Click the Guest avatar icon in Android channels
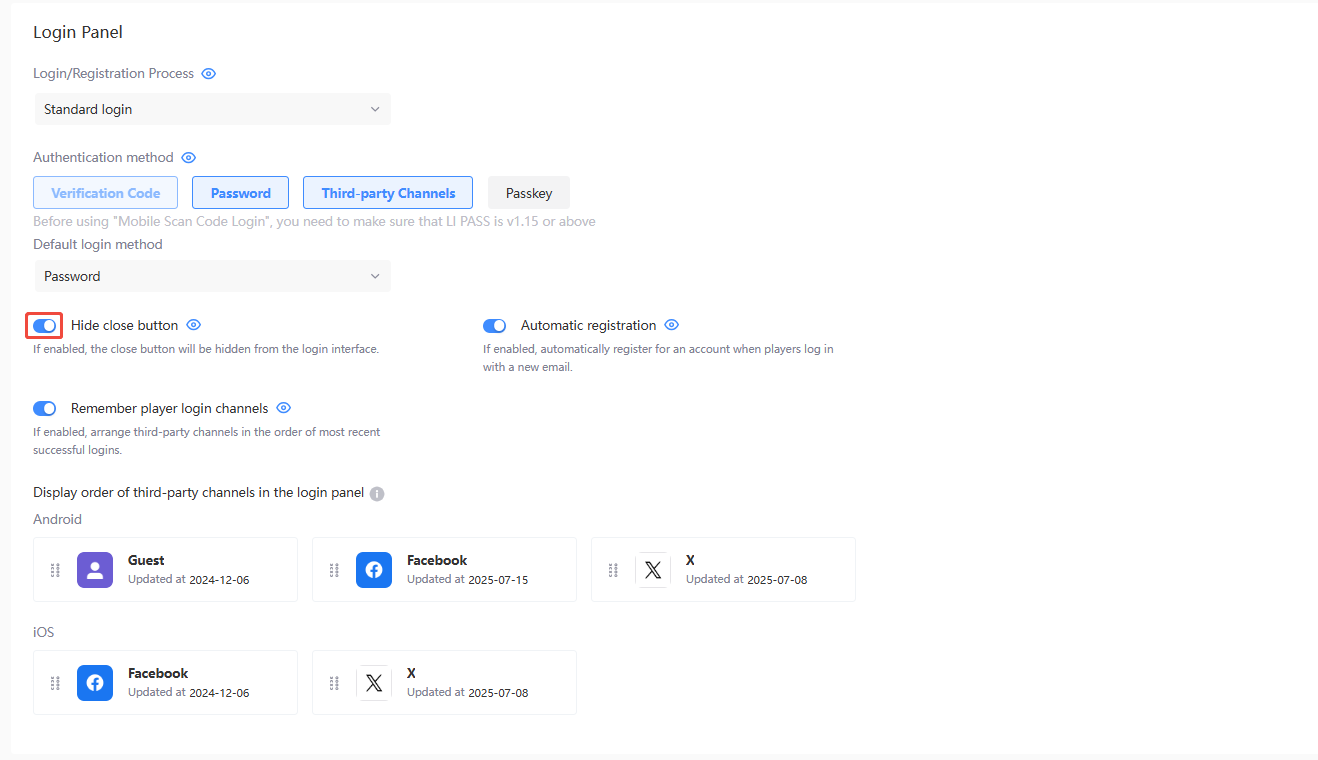This screenshot has width=1318, height=760. [94, 569]
